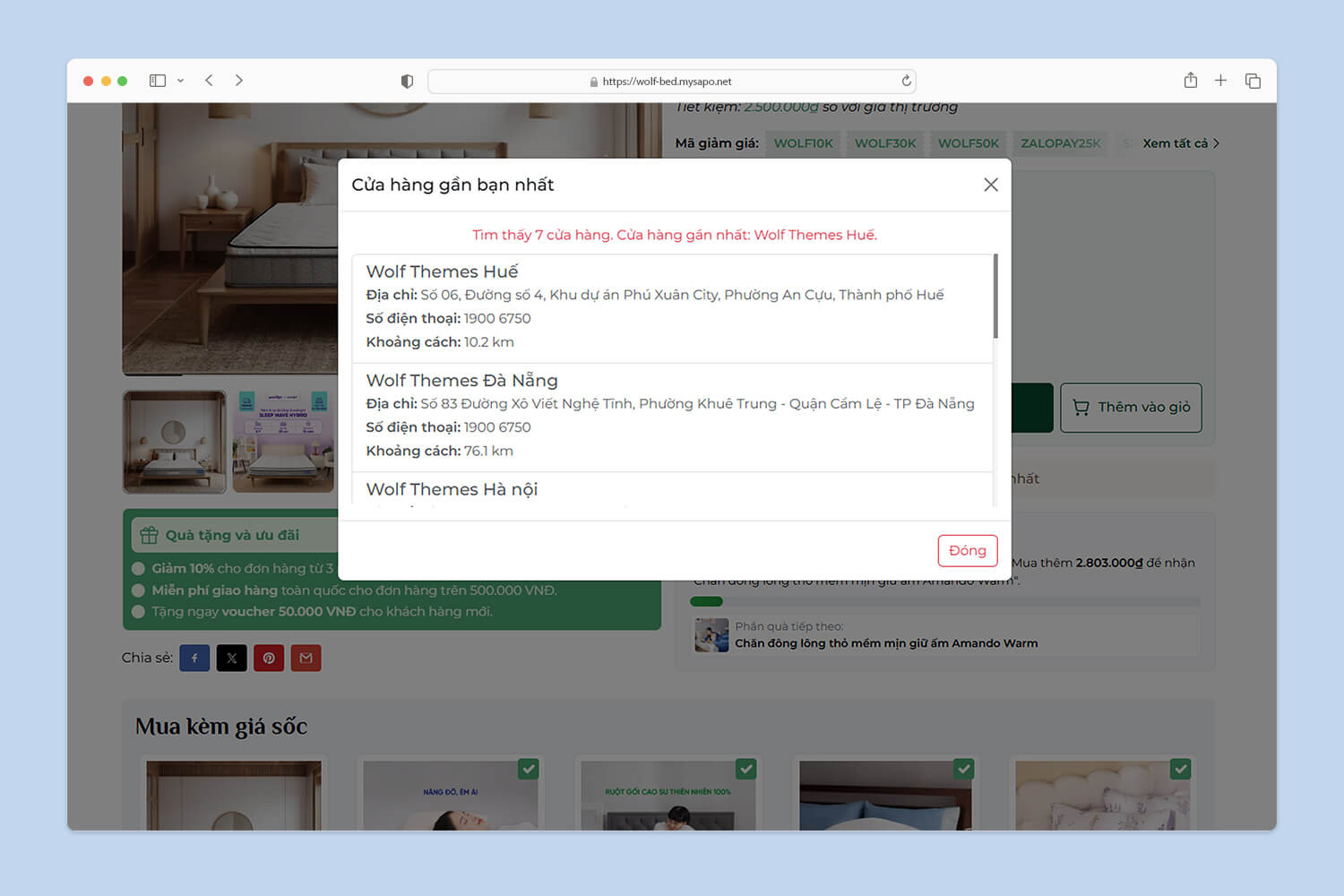Open the purple Sleep Wave Hybrid thumbnail
The image size is (1344, 896).
click(x=283, y=442)
